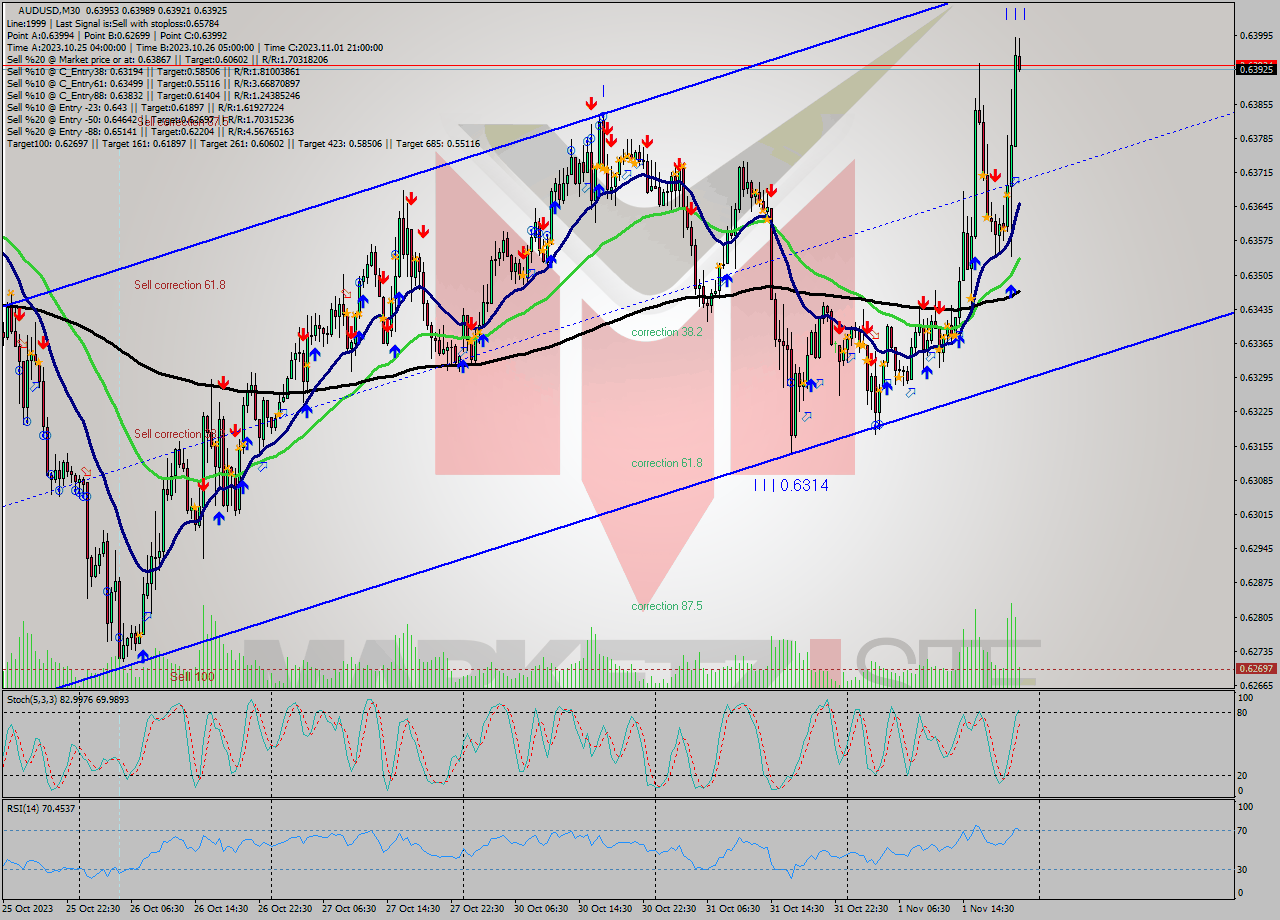Click the '25 Oct 22:30' time axis label
The image size is (1280, 920).
coord(93,908)
